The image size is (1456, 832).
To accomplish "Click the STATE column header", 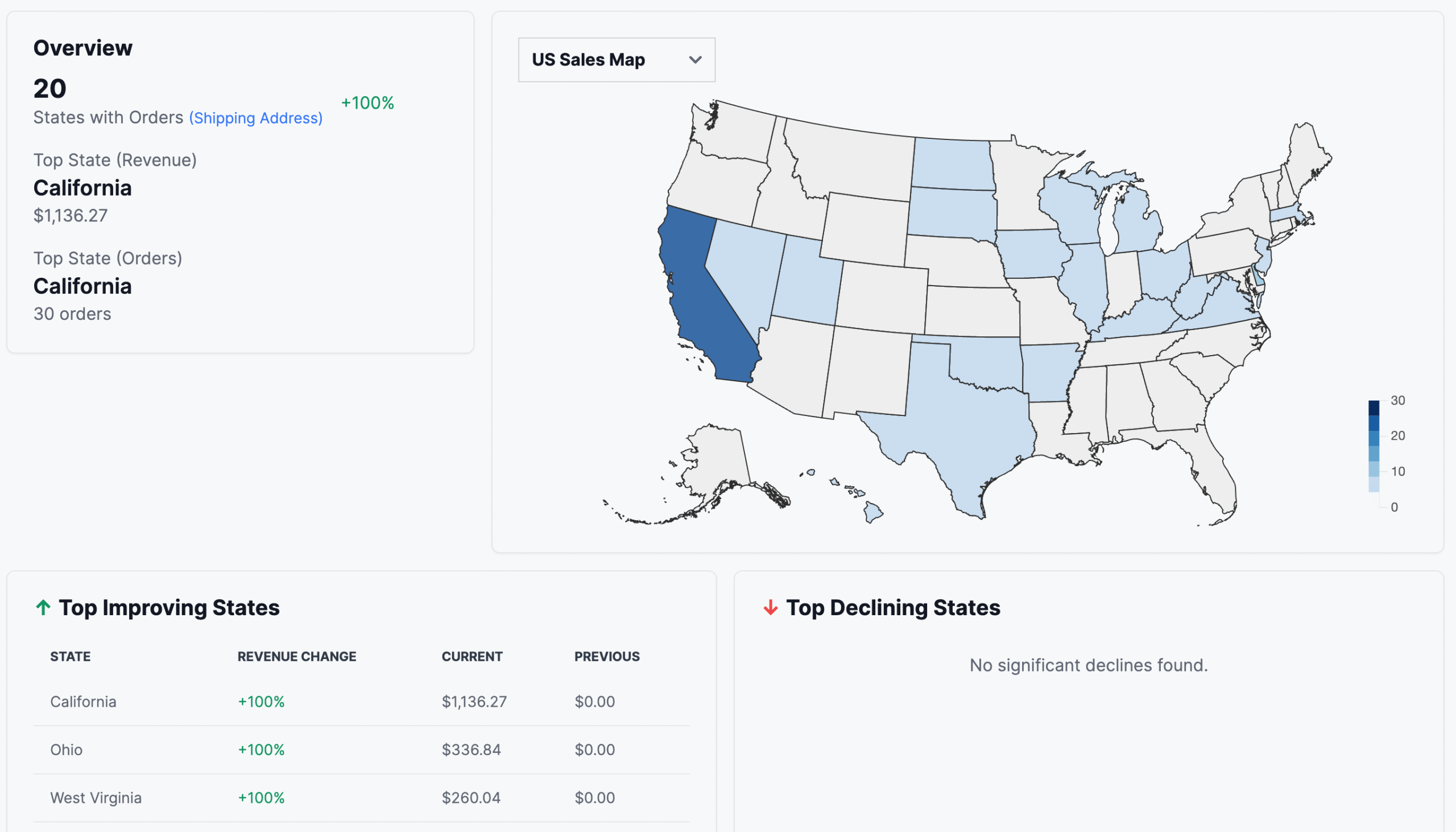I will point(69,656).
